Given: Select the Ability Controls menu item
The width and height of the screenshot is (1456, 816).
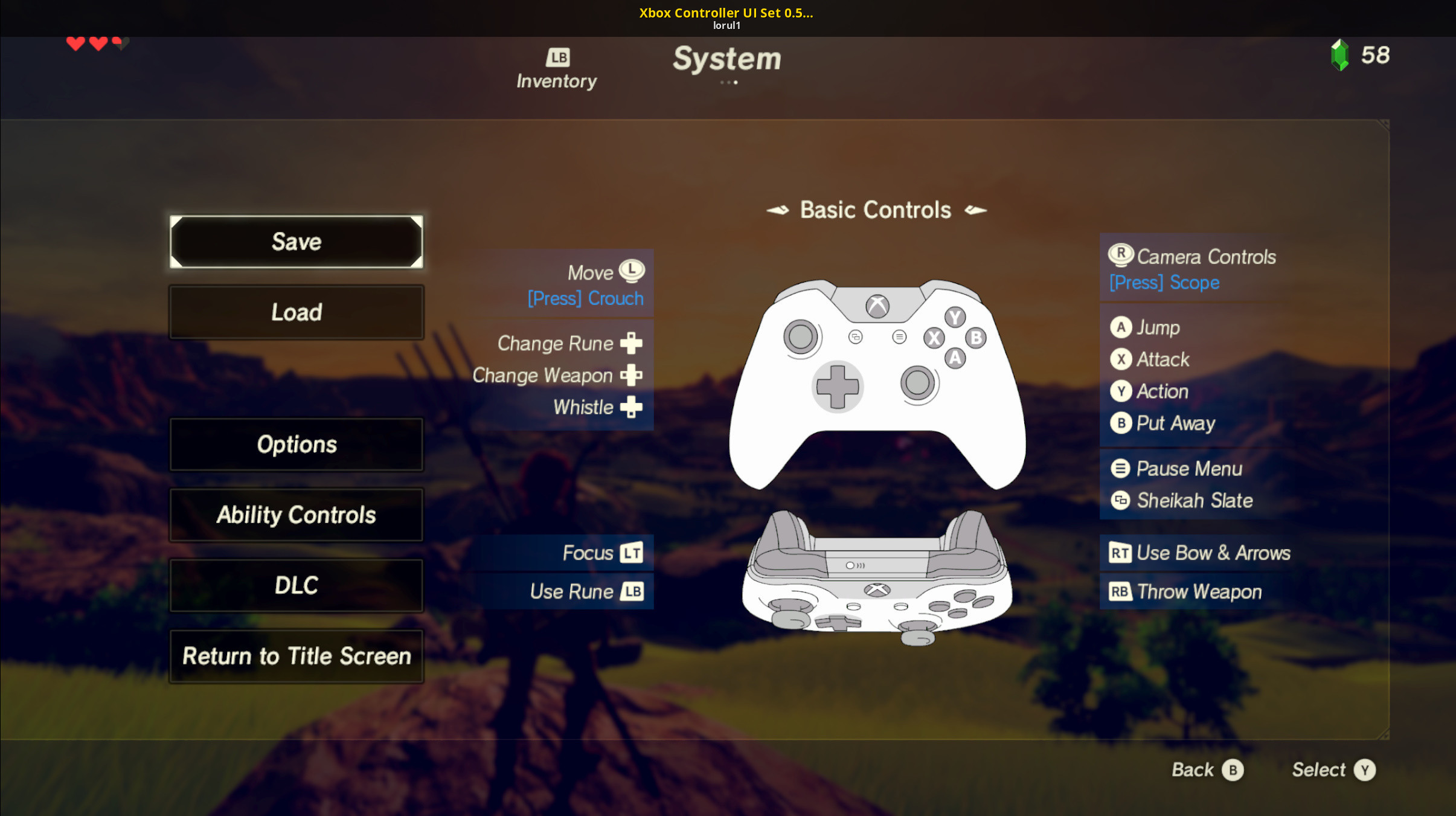Looking at the screenshot, I should pos(296,515).
